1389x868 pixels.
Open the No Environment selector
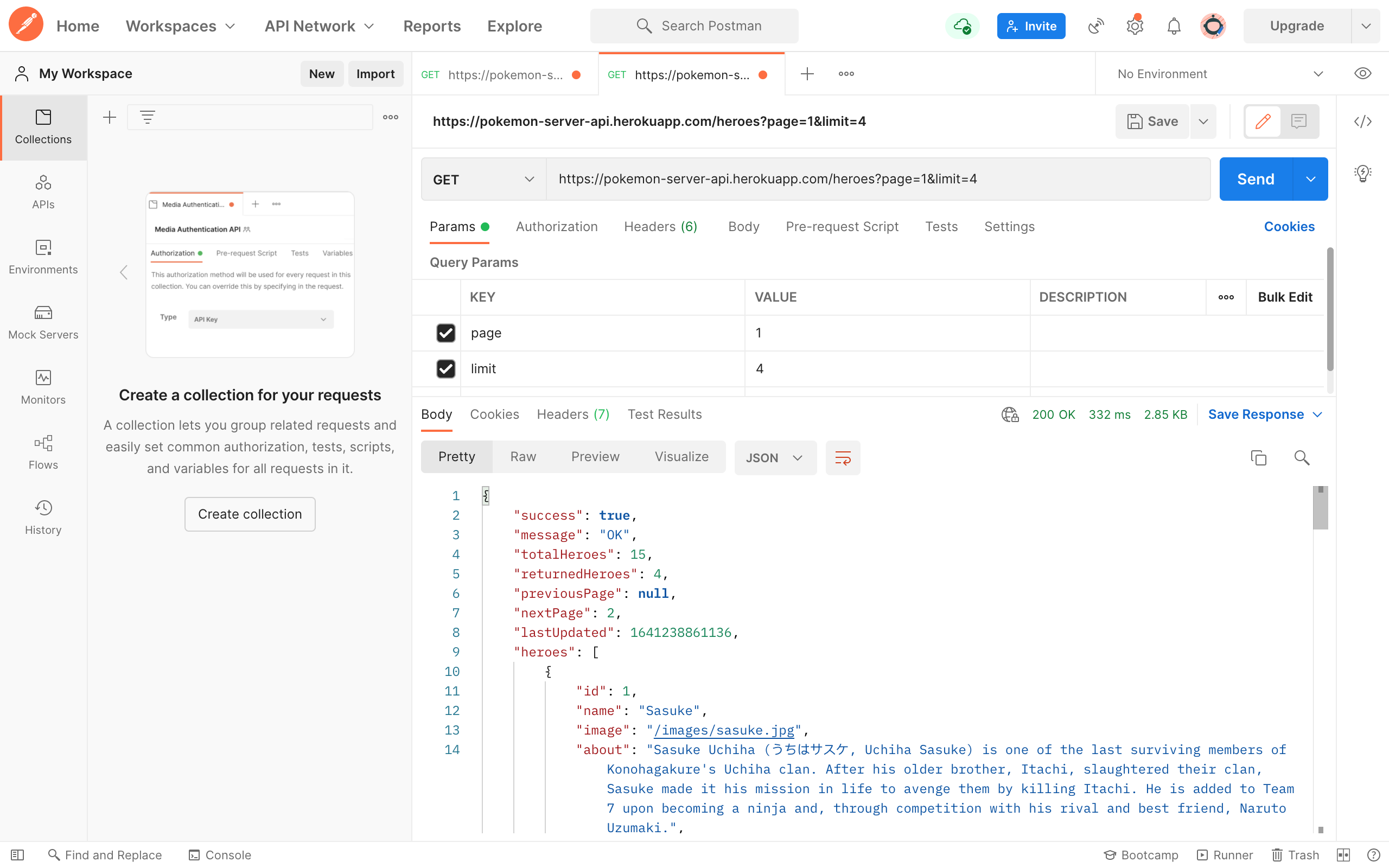(1220, 73)
